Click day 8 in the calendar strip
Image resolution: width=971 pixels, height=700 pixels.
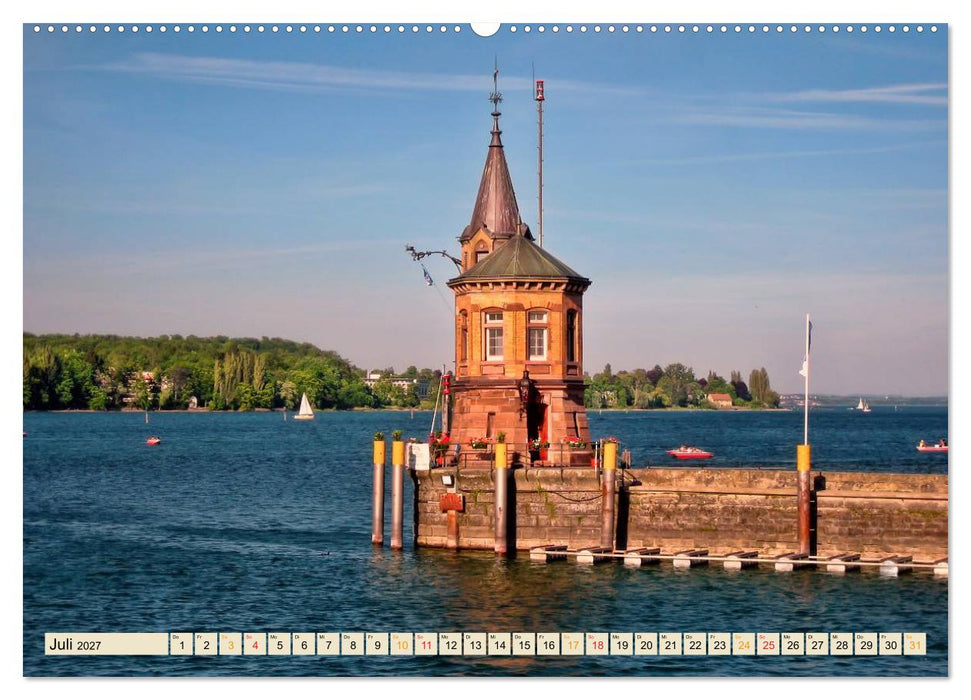[352, 644]
